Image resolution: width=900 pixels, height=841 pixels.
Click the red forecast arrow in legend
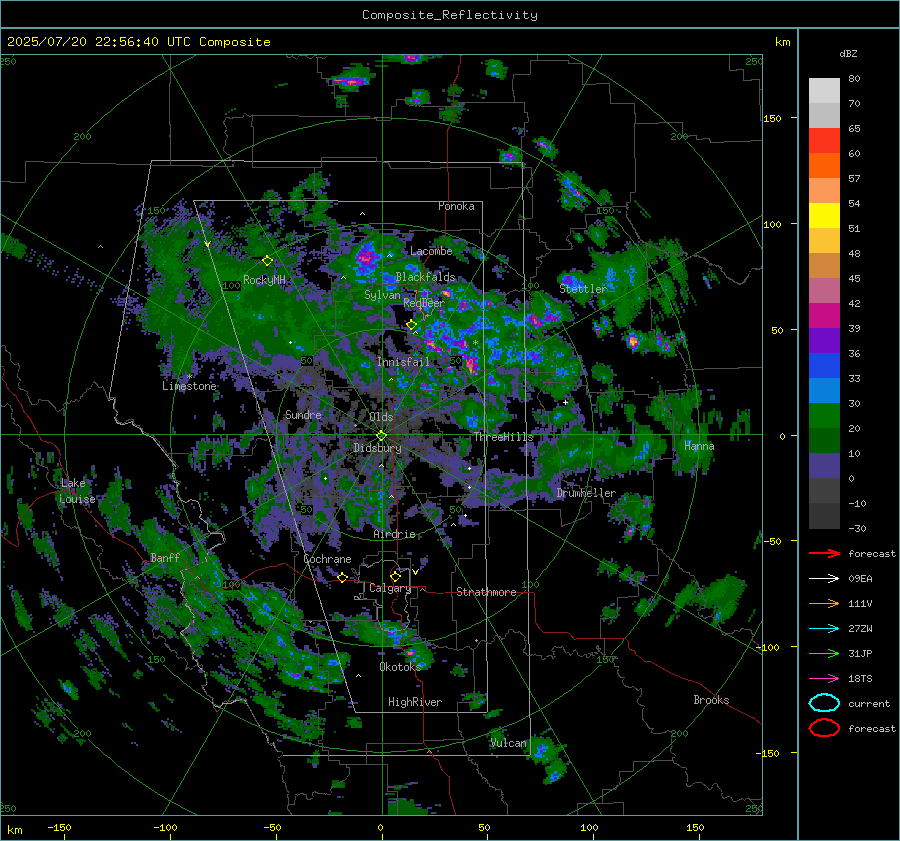click(x=824, y=553)
